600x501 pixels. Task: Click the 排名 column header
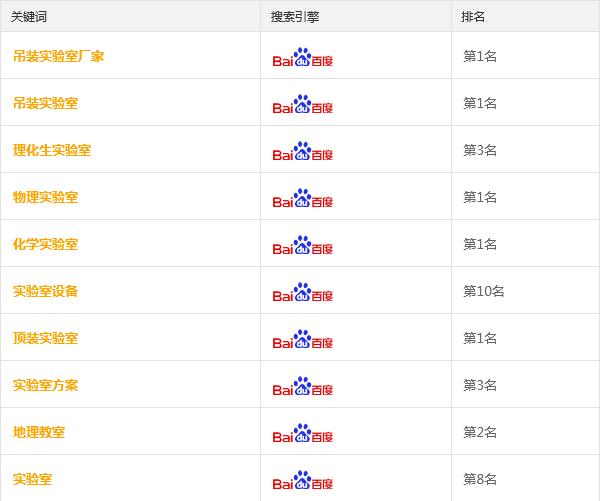pyautogui.click(x=473, y=17)
